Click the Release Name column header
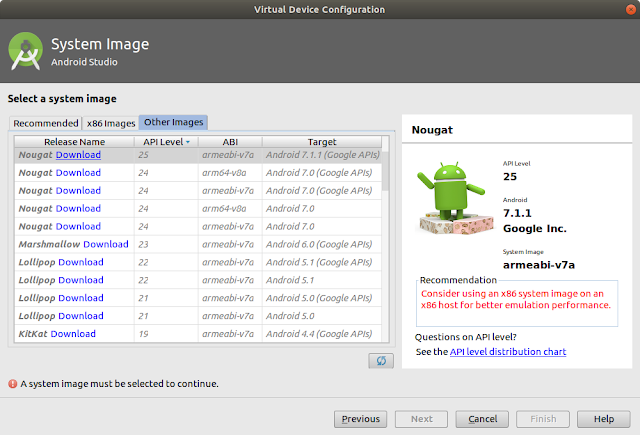 74,142
